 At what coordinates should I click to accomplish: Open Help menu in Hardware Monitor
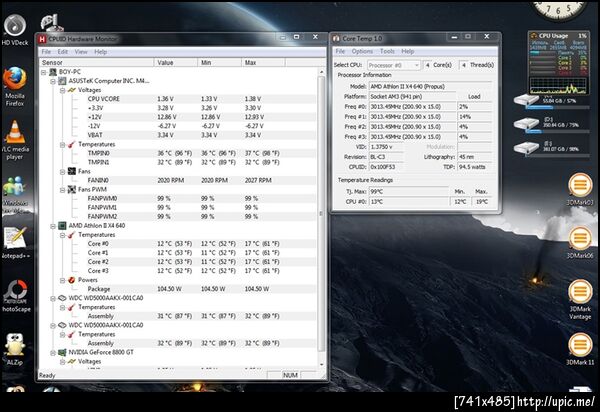pos(101,52)
